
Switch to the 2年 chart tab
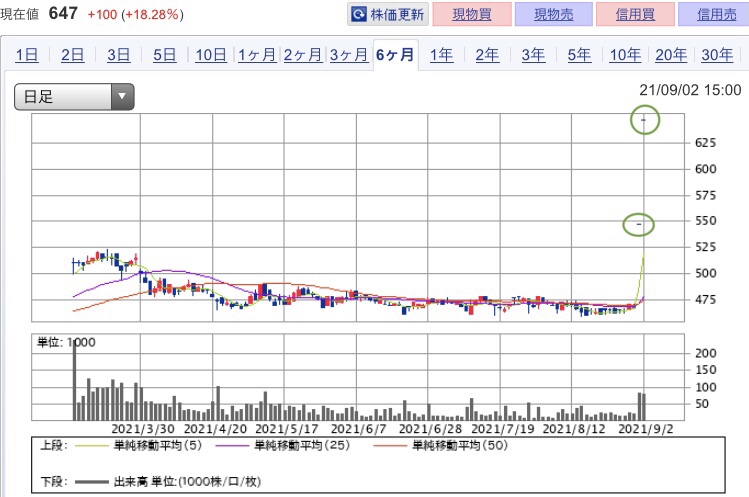(487, 55)
